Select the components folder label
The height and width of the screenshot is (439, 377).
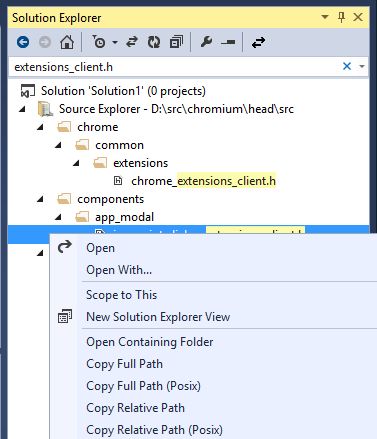[111, 199]
